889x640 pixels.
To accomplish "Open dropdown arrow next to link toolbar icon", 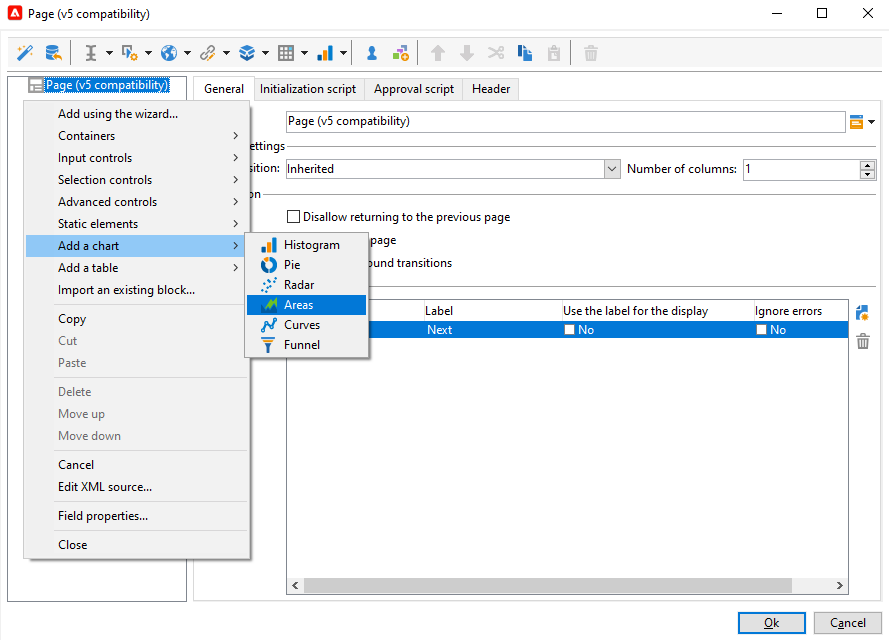I will click(x=226, y=53).
